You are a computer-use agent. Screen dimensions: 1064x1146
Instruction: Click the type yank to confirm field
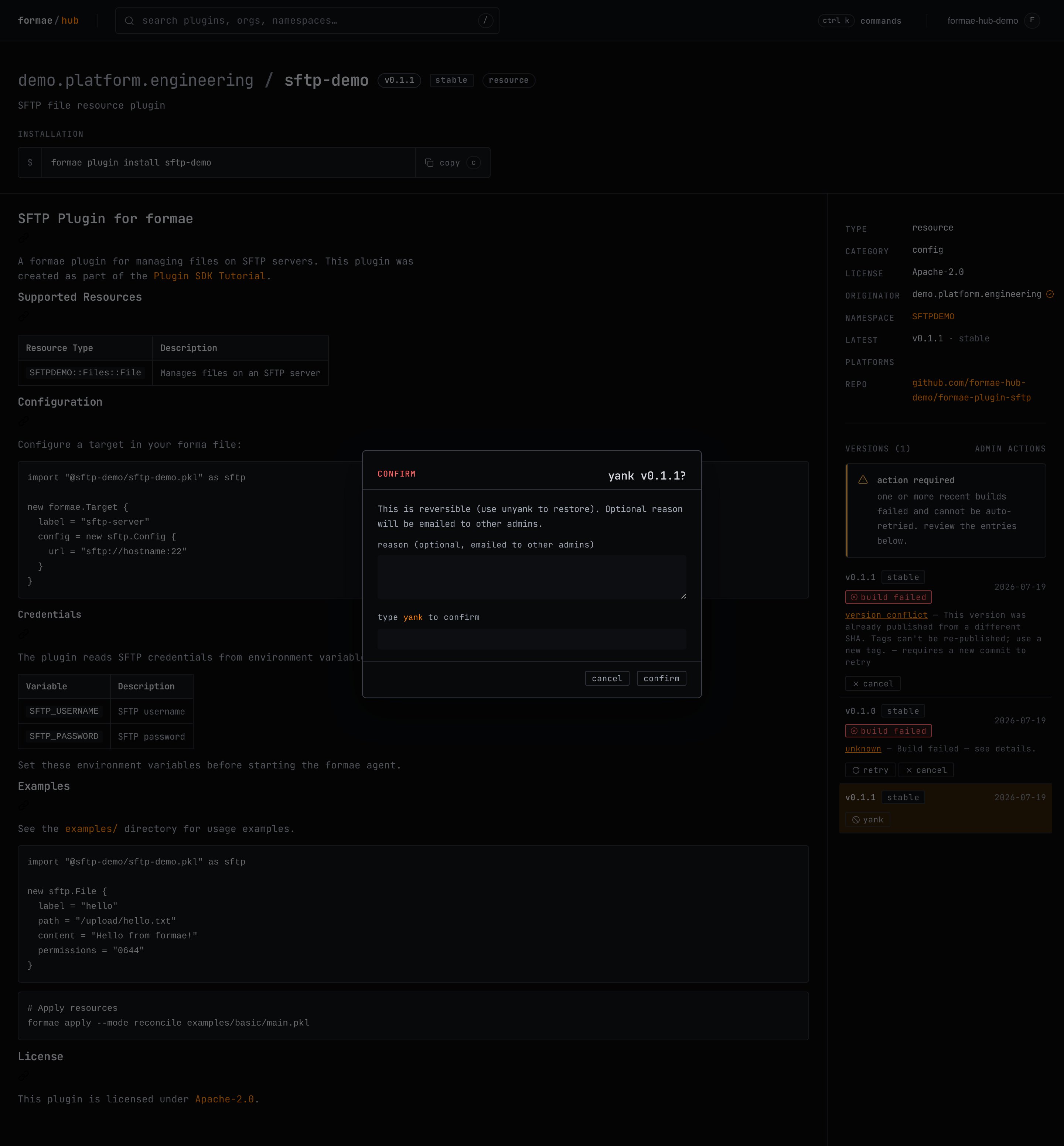[x=531, y=639]
